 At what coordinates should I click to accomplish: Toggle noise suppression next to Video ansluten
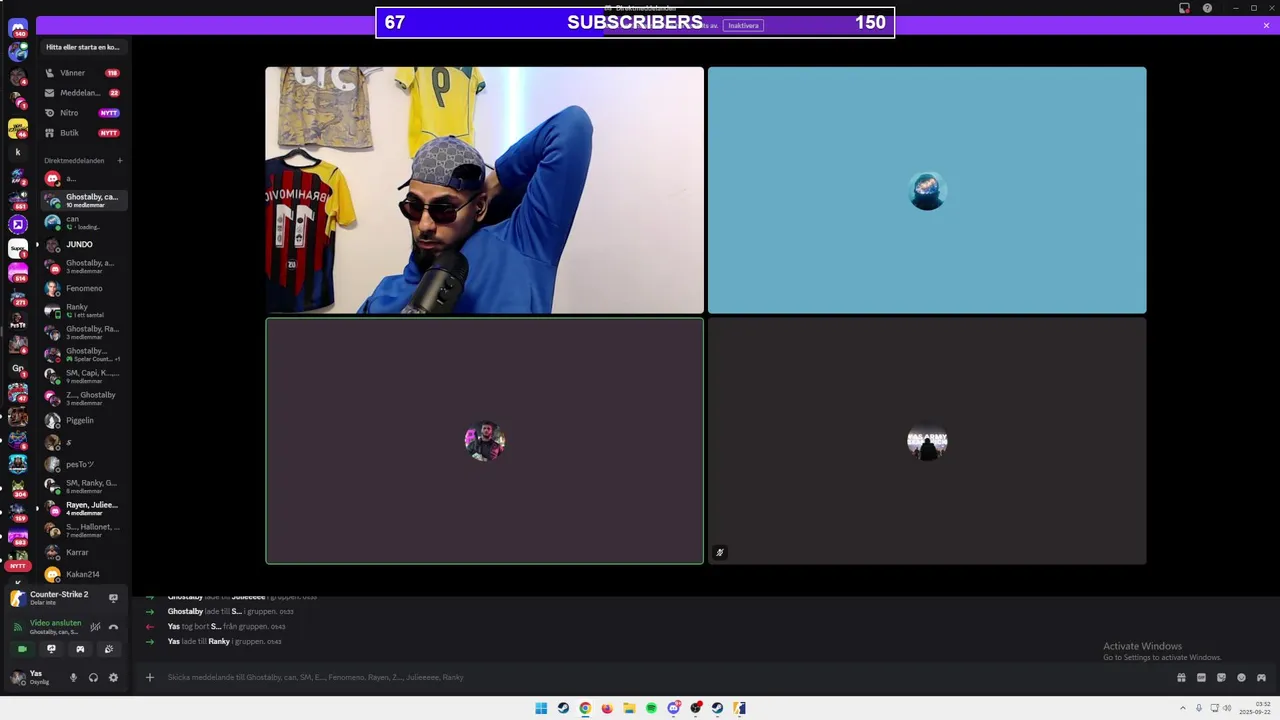coord(95,627)
